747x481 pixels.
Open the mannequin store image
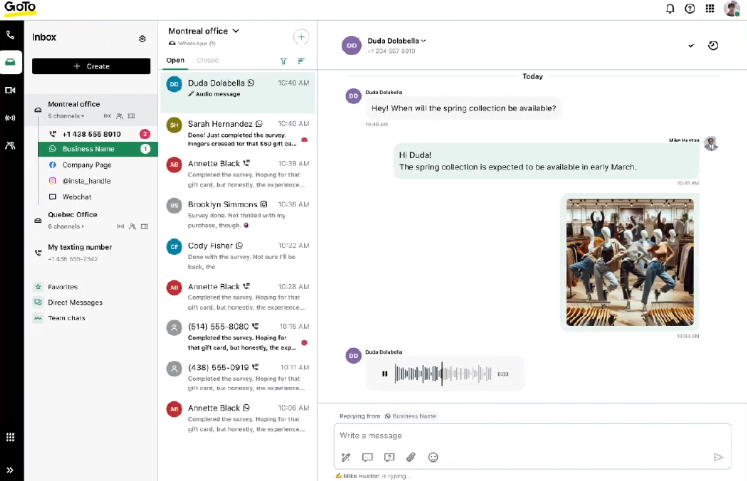(x=630, y=262)
